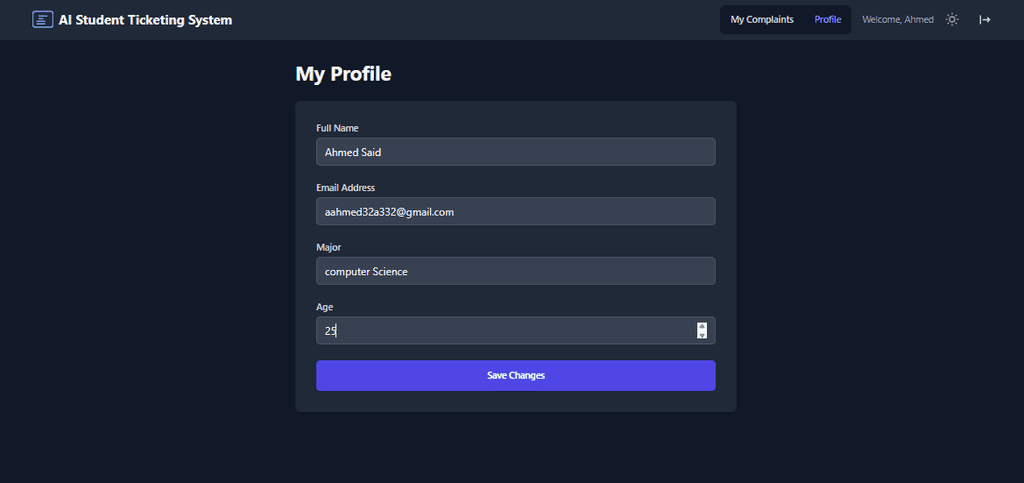Screen dimensions: 1024x483
Task: Open the My Complaints tab
Action: 762,20
